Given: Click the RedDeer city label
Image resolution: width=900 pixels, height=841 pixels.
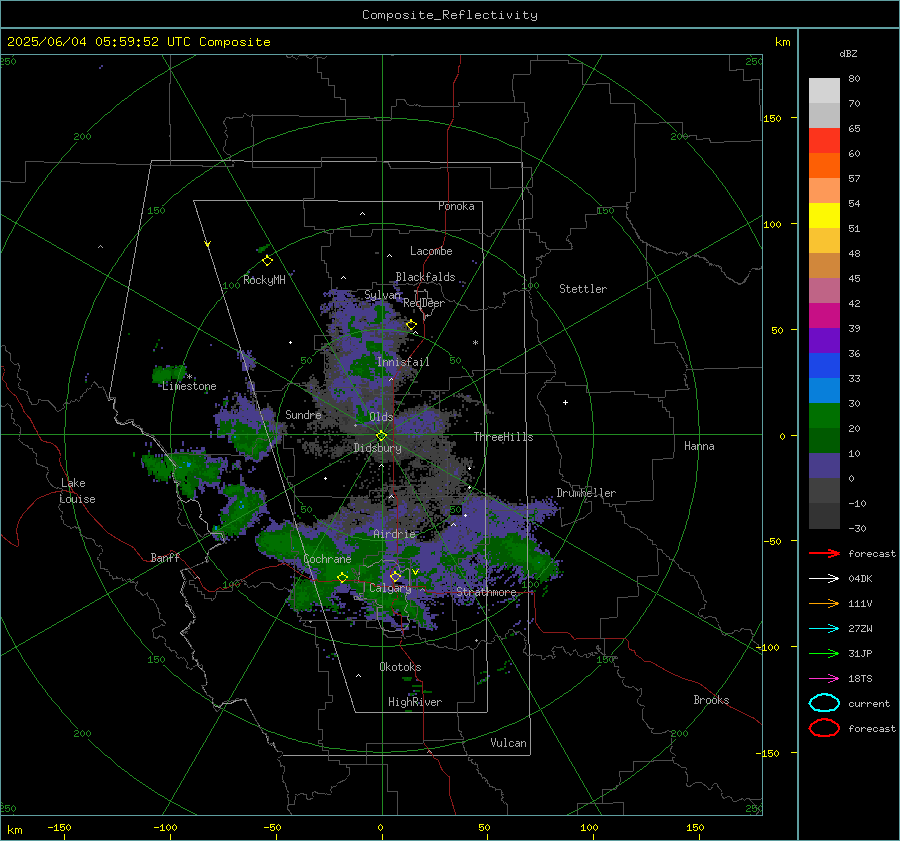Looking at the screenshot, I should 424,303.
